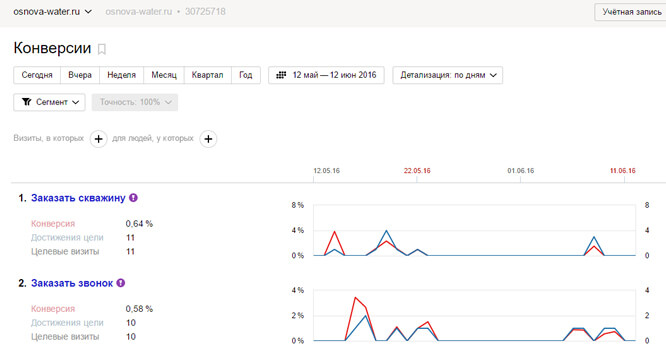Open the Детализация: по дням dropdown

click(448, 75)
